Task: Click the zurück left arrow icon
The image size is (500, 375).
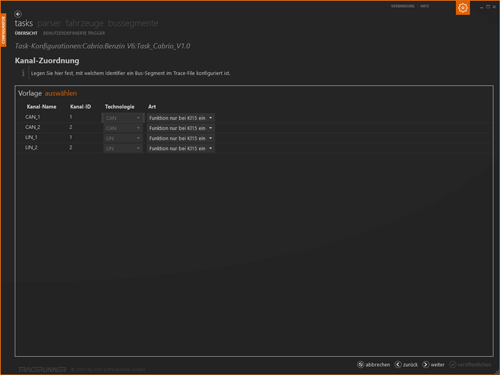Action: [x=398, y=364]
